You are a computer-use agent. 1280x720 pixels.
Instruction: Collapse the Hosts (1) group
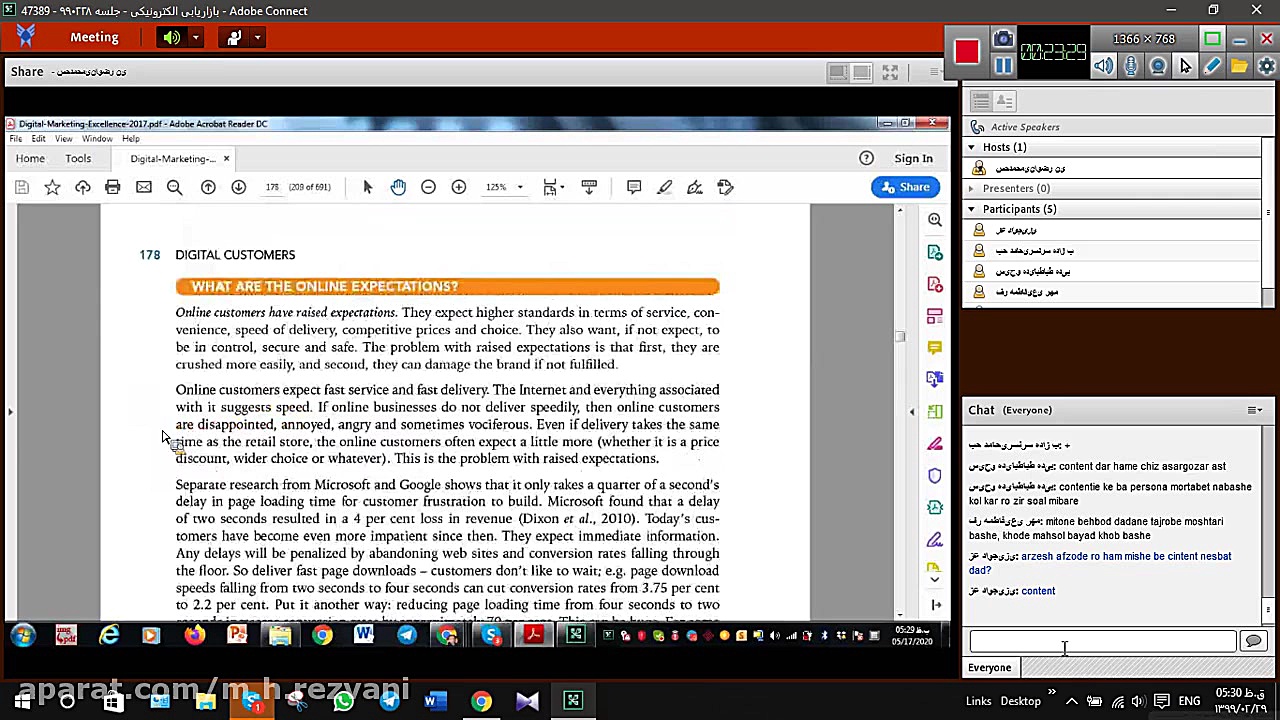[x=971, y=147]
